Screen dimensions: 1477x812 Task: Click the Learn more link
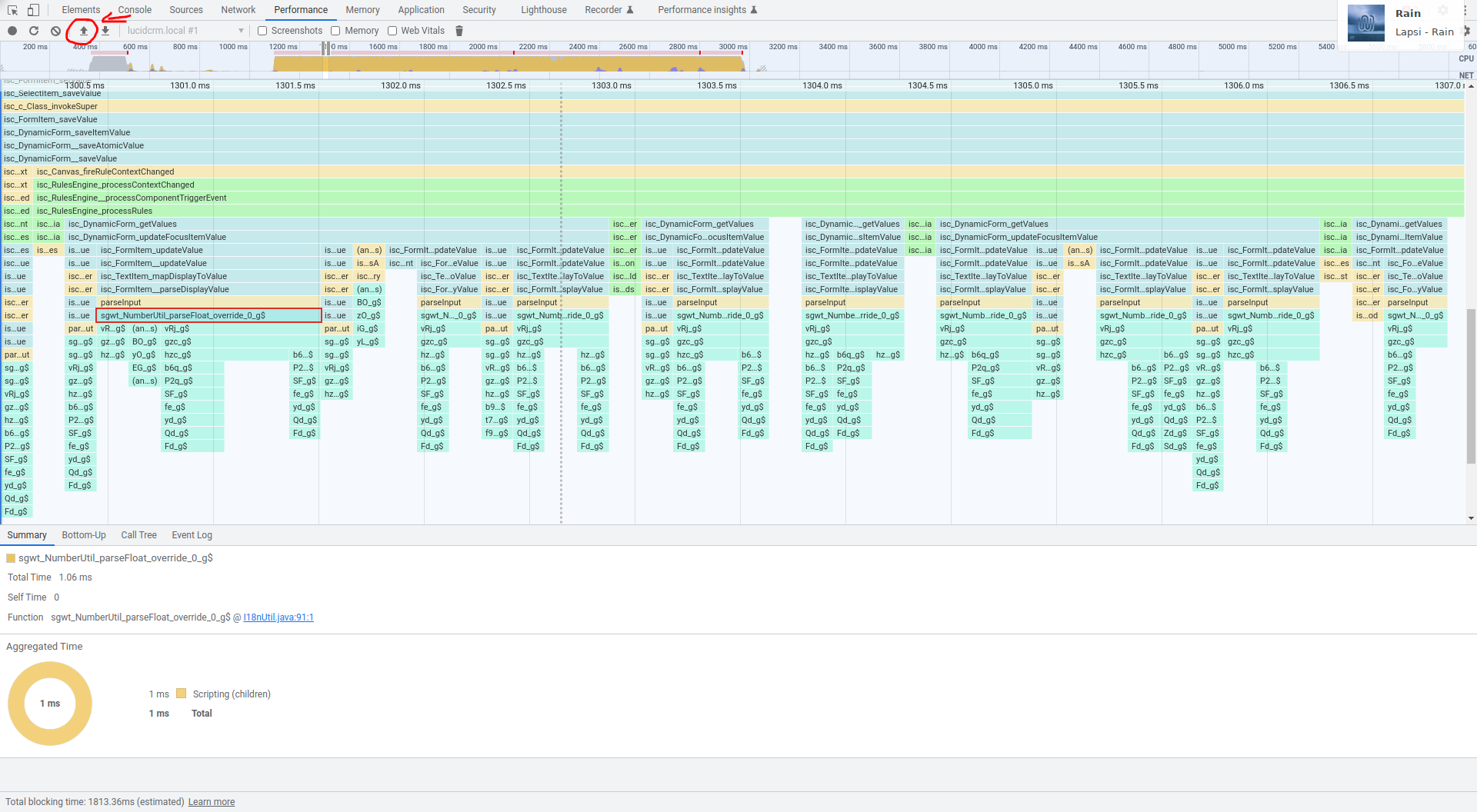[212, 802]
